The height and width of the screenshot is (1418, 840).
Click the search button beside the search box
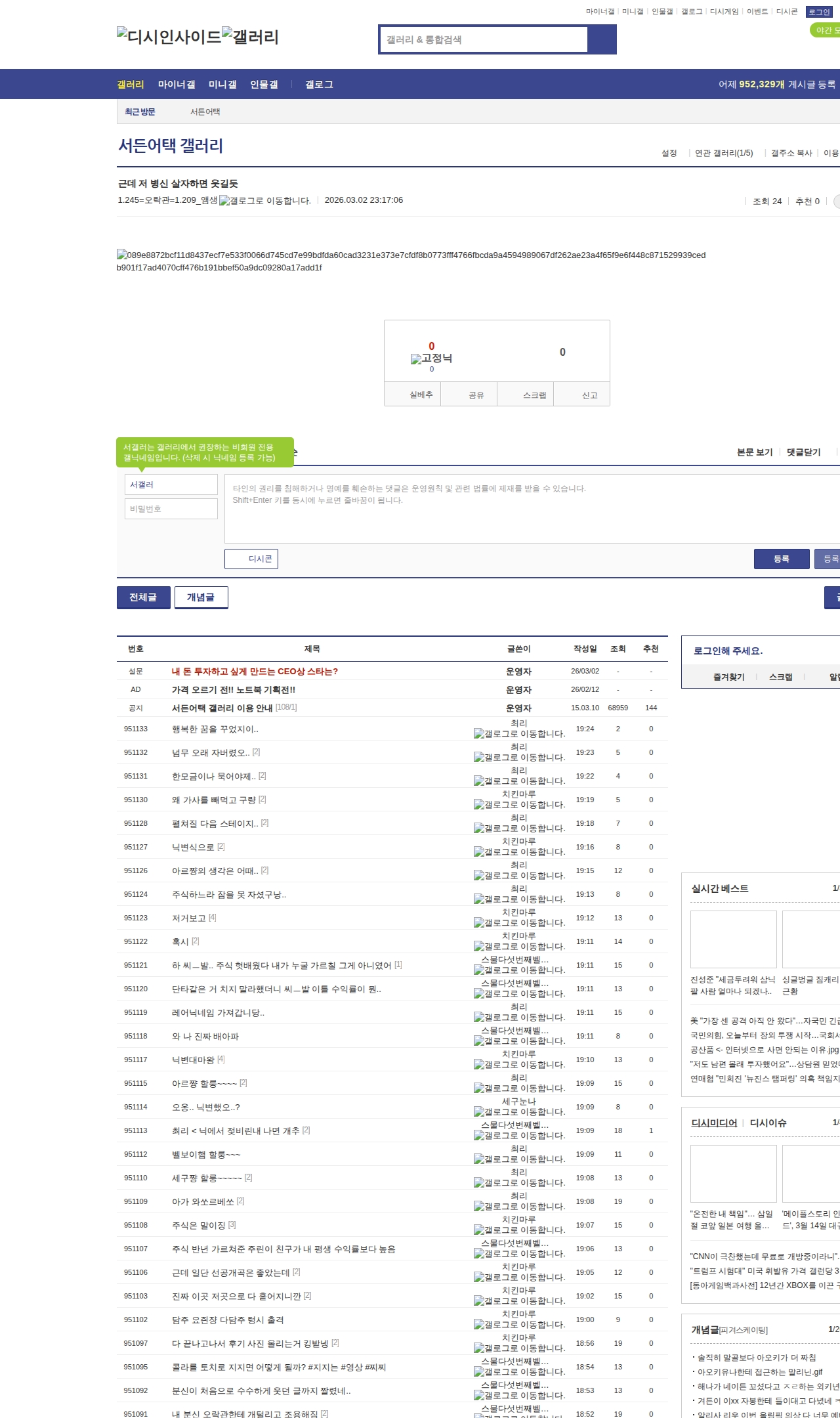[x=602, y=39]
